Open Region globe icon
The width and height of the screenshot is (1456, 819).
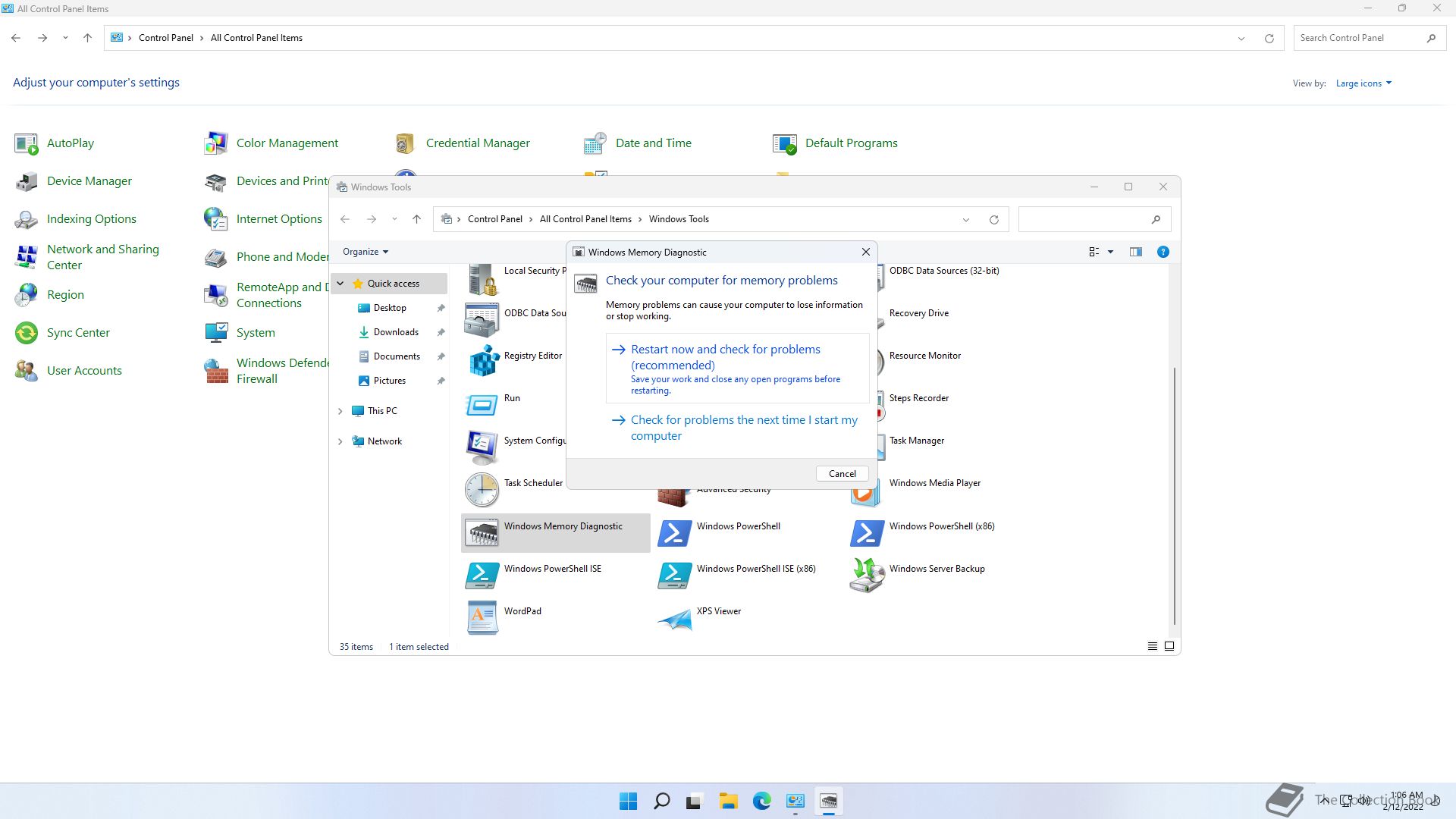coord(27,295)
